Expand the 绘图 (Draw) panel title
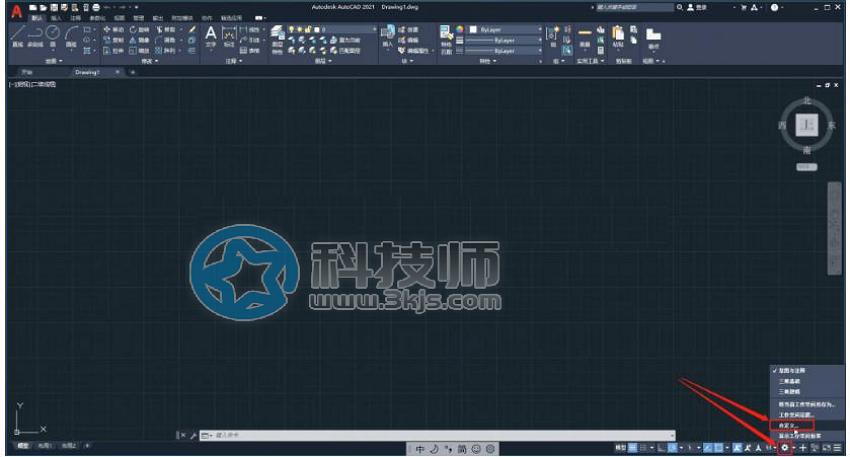850x457 pixels. click(53, 61)
